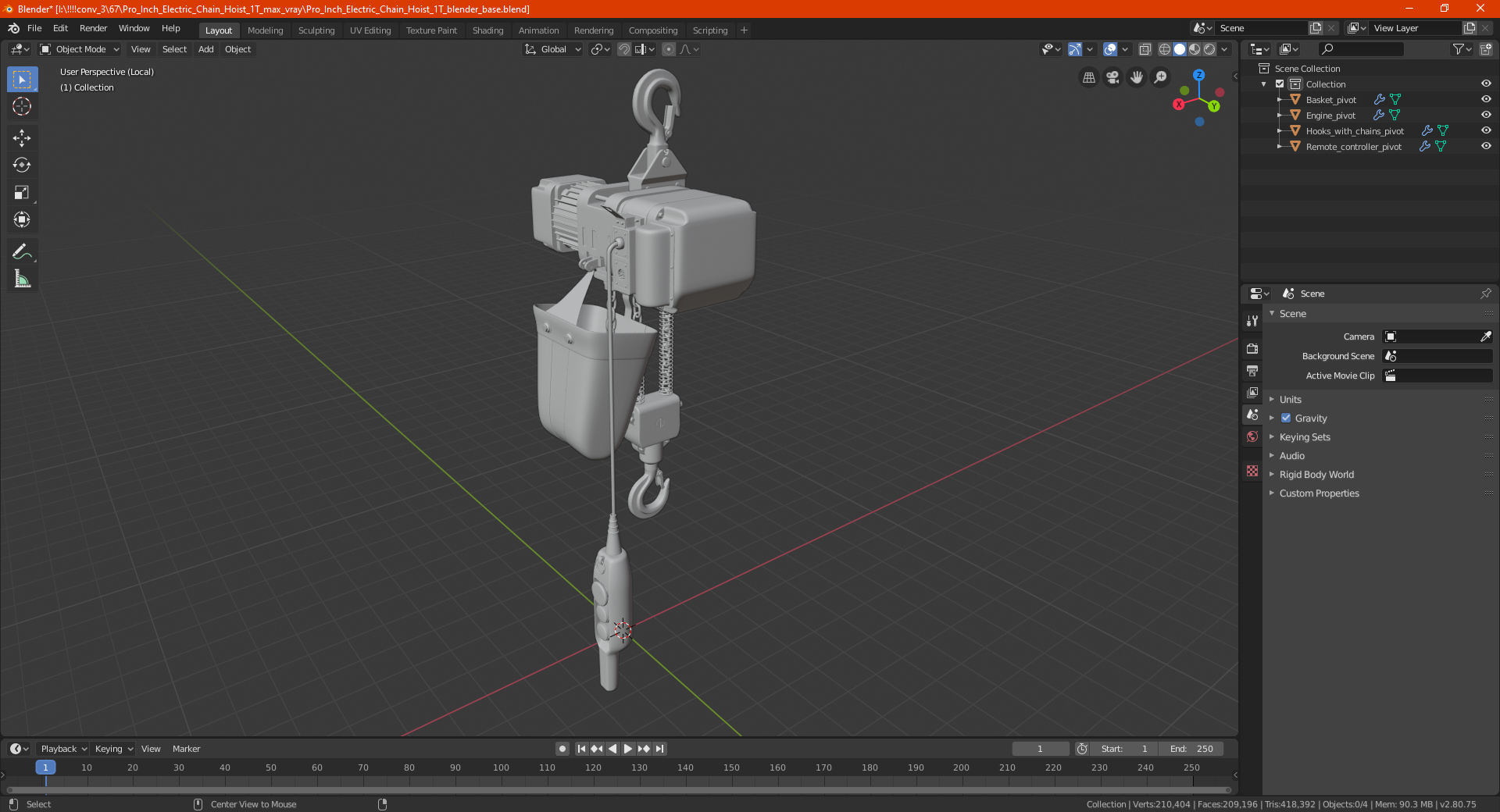Open the World properties tab icon
This screenshot has height=812, width=1500.
1252,436
